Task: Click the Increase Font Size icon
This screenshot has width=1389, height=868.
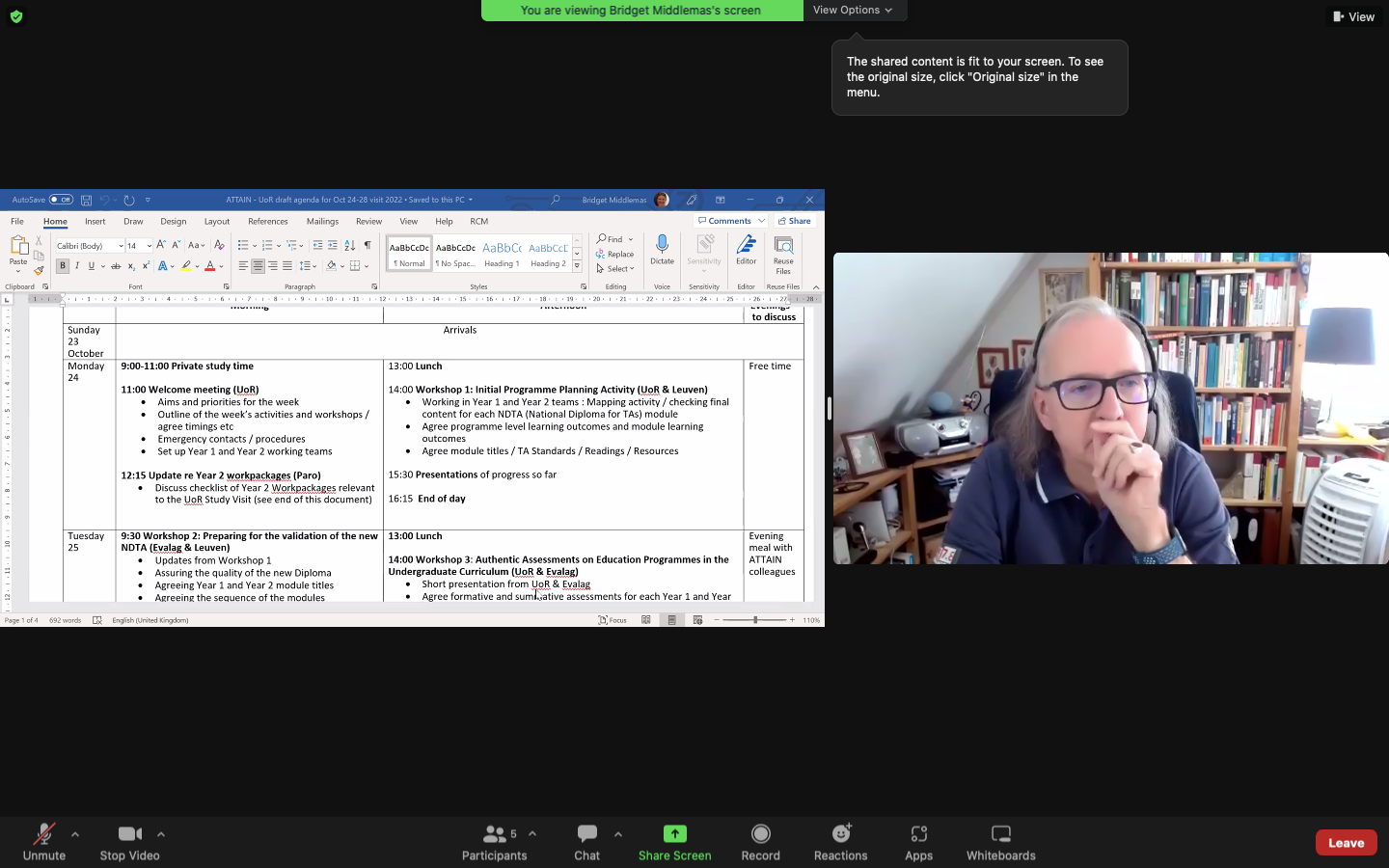Action: pyautogui.click(x=161, y=245)
